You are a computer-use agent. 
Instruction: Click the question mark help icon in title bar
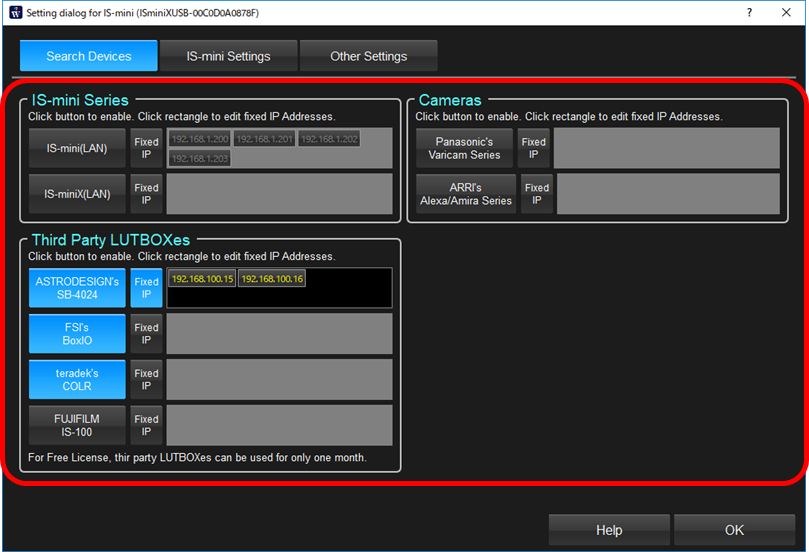[x=749, y=12]
